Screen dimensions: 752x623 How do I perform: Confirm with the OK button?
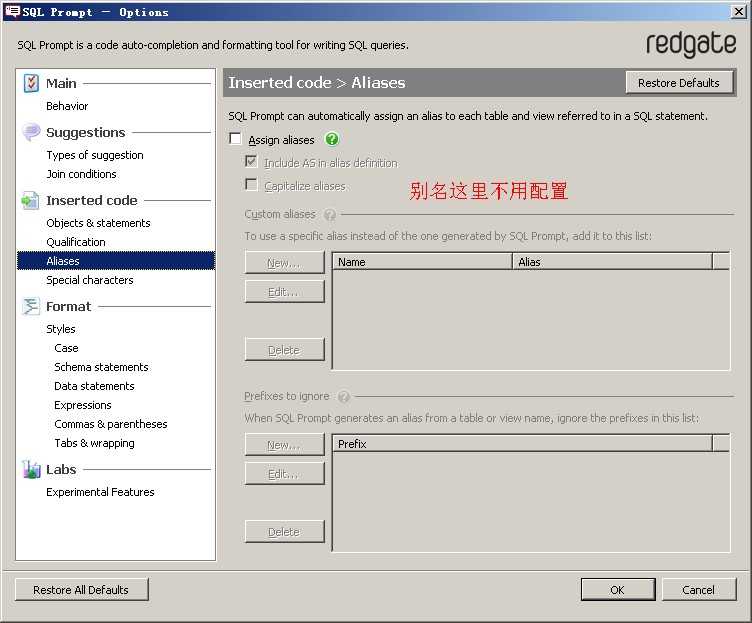click(618, 590)
